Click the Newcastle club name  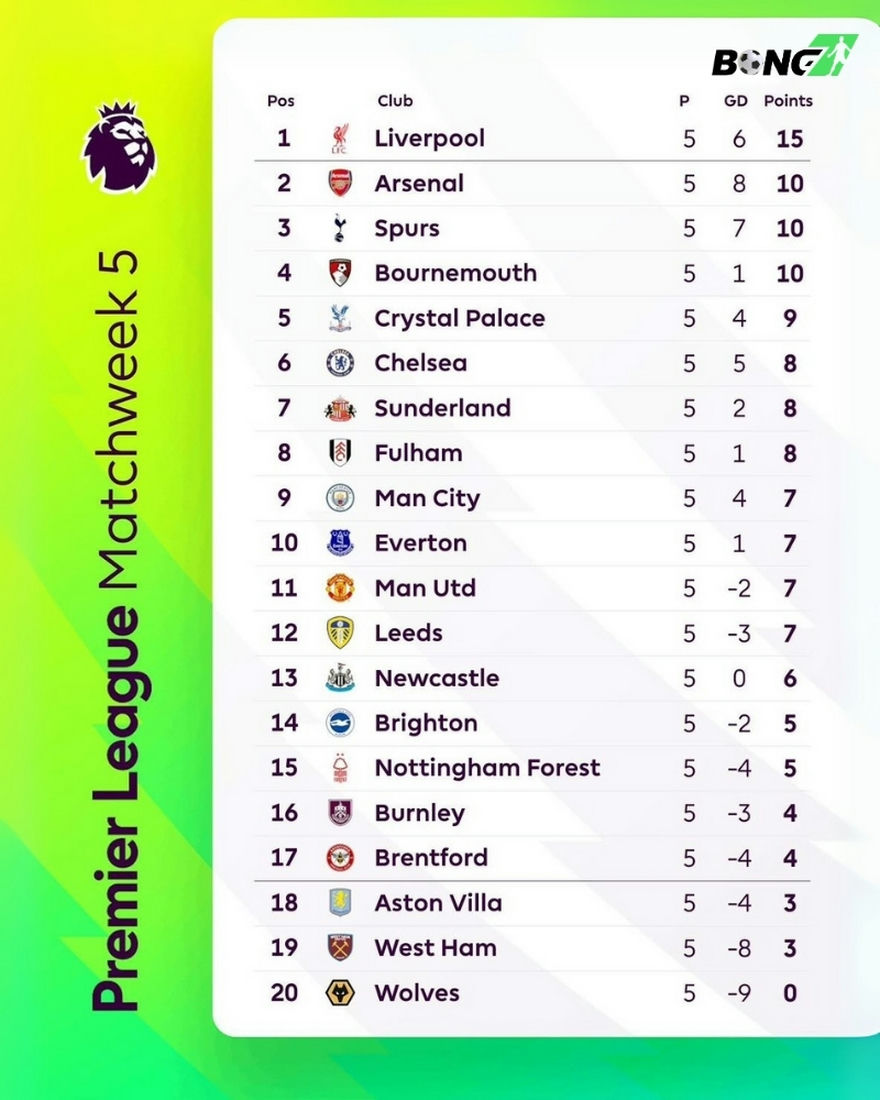436,678
